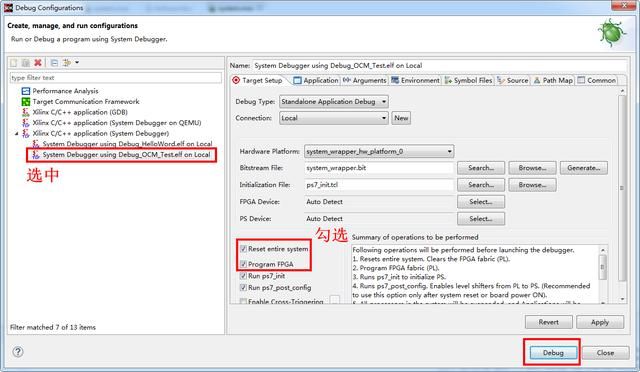The width and height of the screenshot is (640, 372).
Task: Click the Debug button
Action: tap(553, 352)
